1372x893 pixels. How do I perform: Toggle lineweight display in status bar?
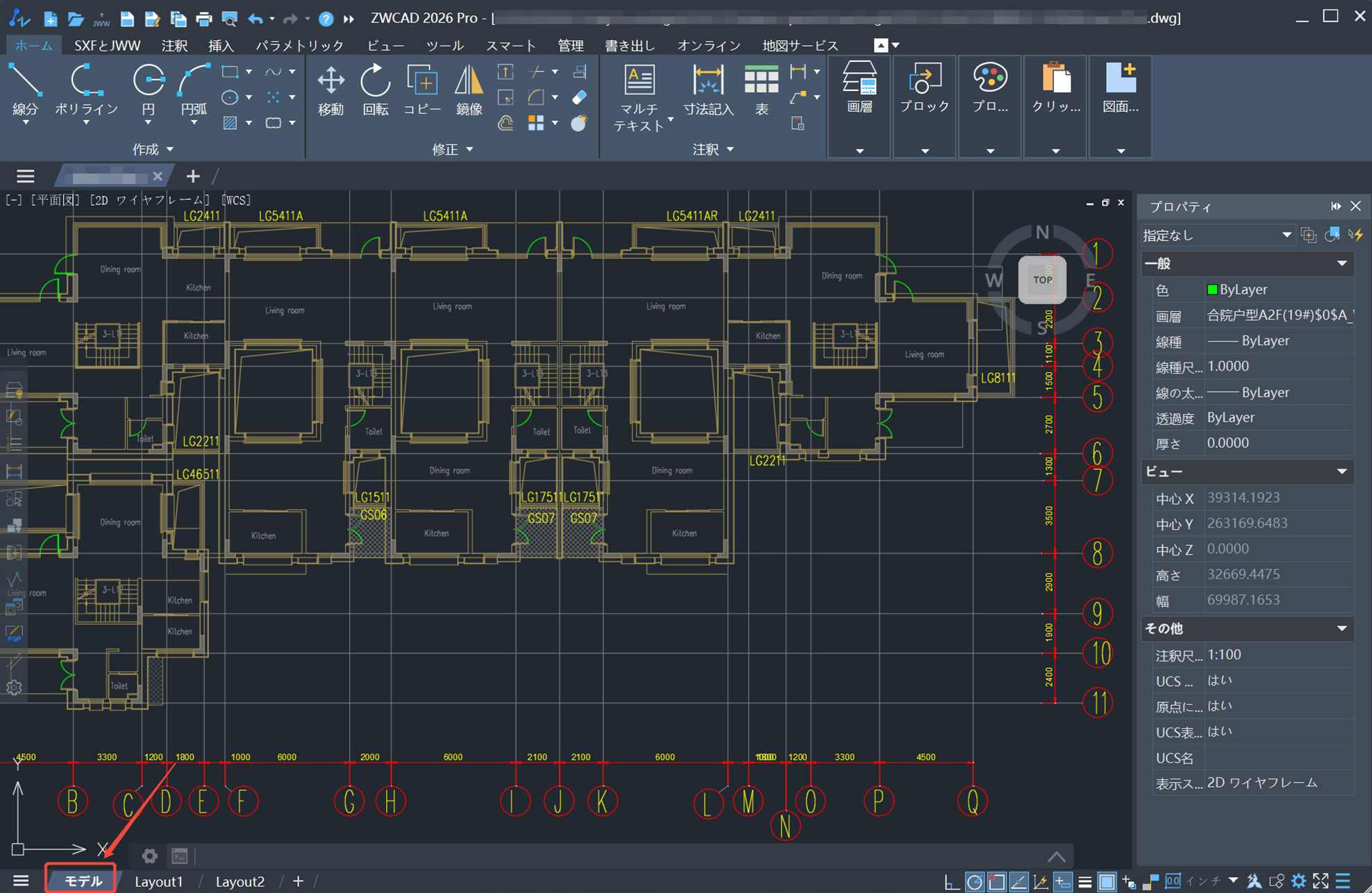[1085, 882]
